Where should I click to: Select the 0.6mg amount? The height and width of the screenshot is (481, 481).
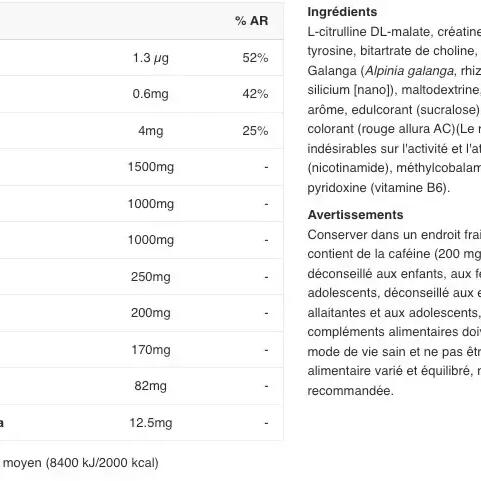point(151,94)
